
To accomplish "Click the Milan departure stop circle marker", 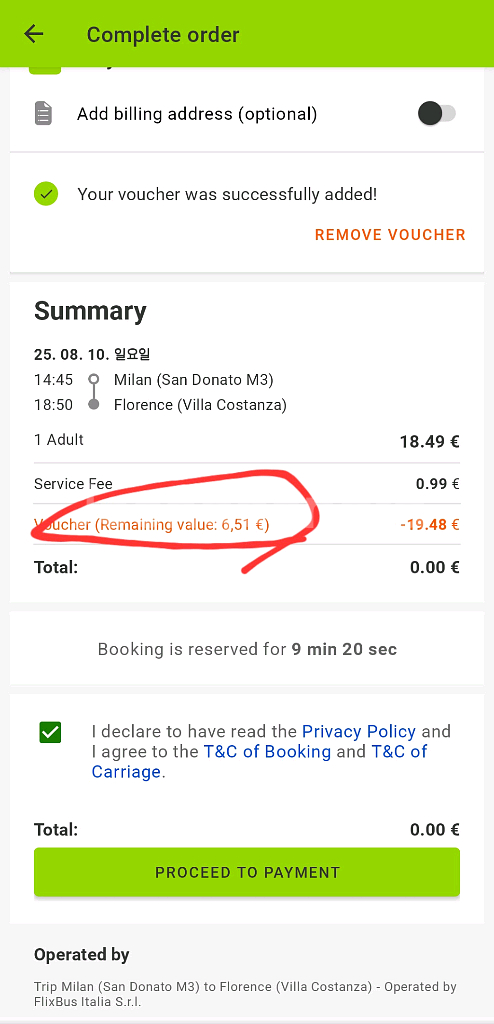I will click(x=94, y=379).
